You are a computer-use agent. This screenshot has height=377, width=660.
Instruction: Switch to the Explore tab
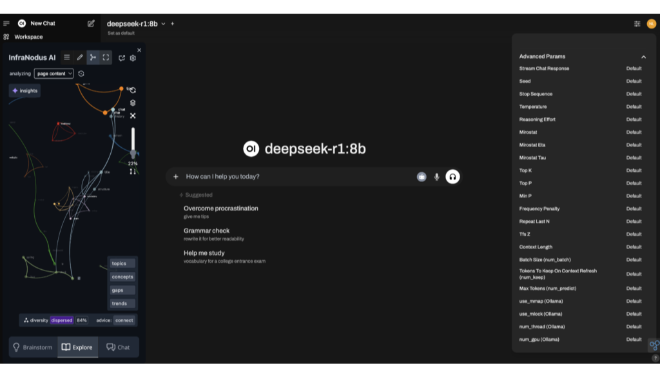(77, 347)
